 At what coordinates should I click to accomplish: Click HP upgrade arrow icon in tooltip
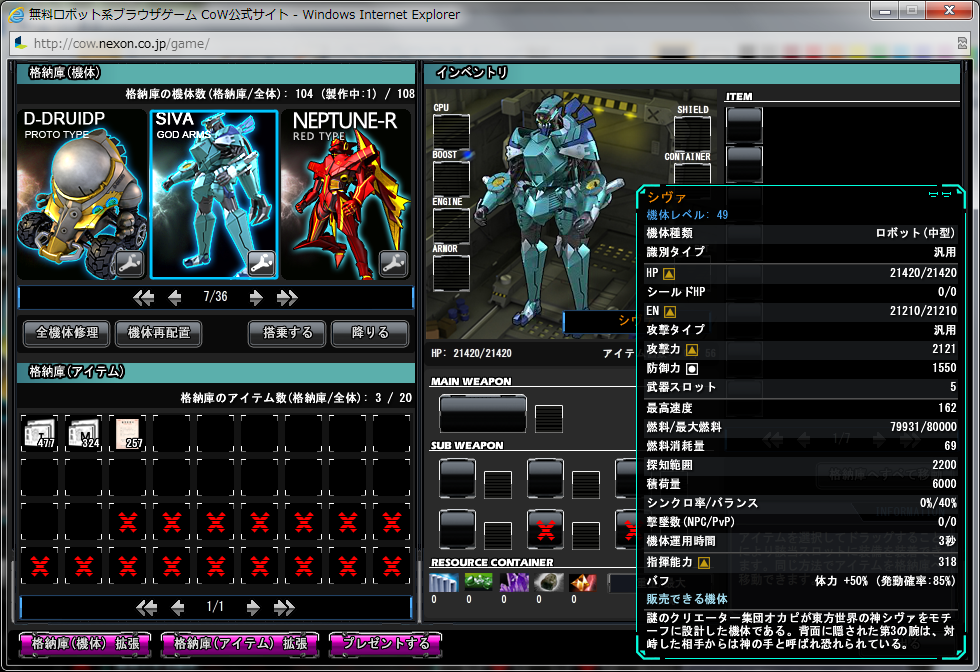[669, 273]
